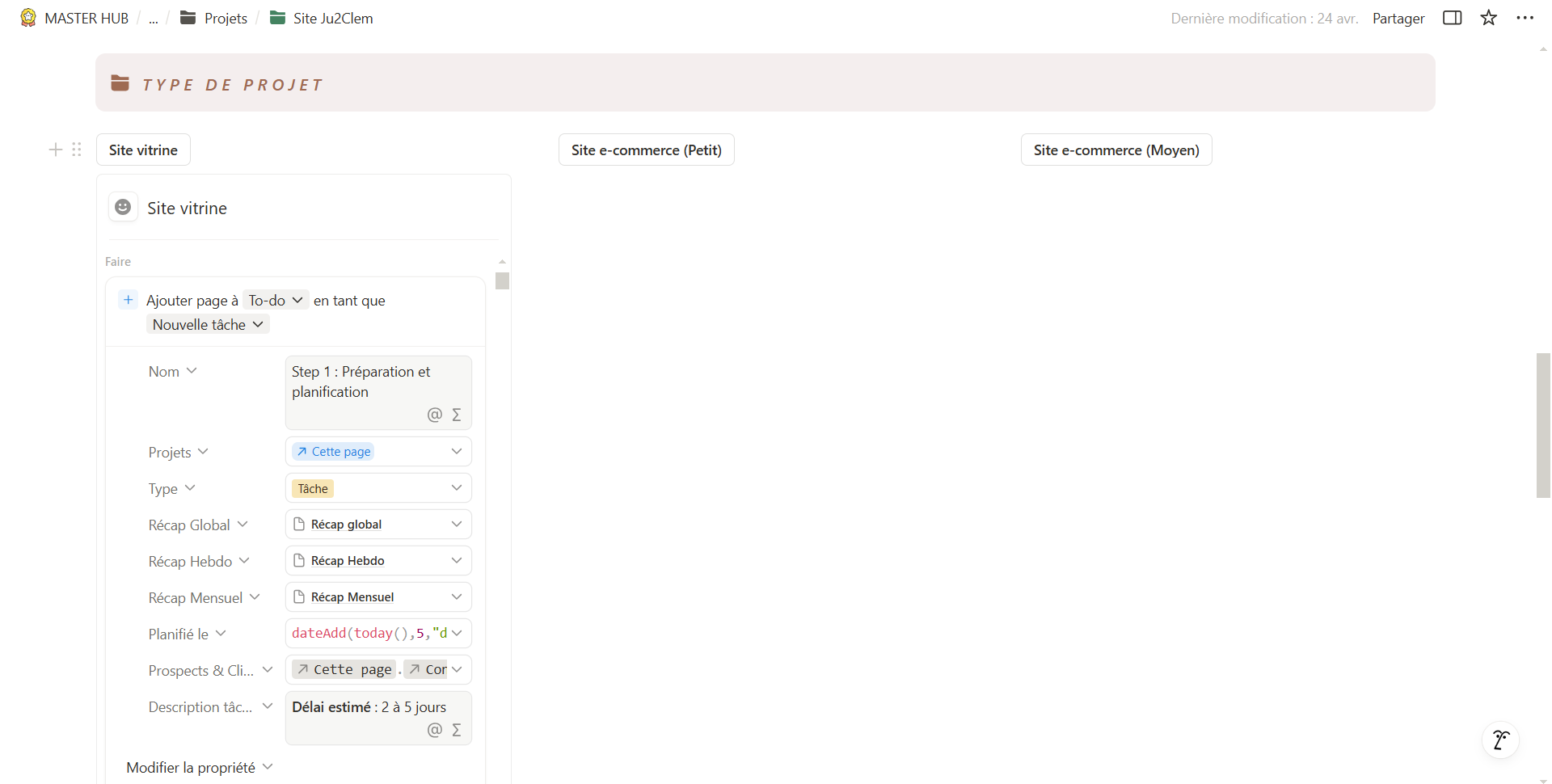This screenshot has height=784, width=1552.
Task: Click the MASTER HUB badge icon
Action: [x=28, y=18]
